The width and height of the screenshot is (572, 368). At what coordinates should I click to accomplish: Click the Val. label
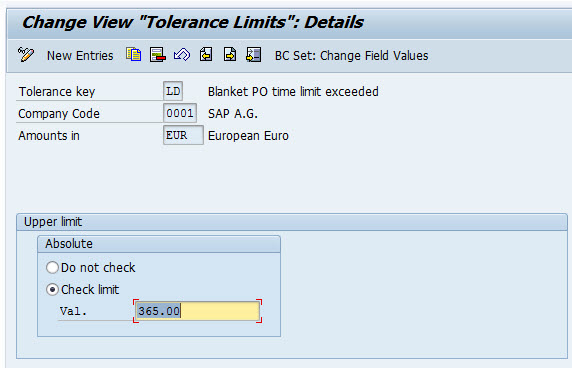[x=73, y=311]
